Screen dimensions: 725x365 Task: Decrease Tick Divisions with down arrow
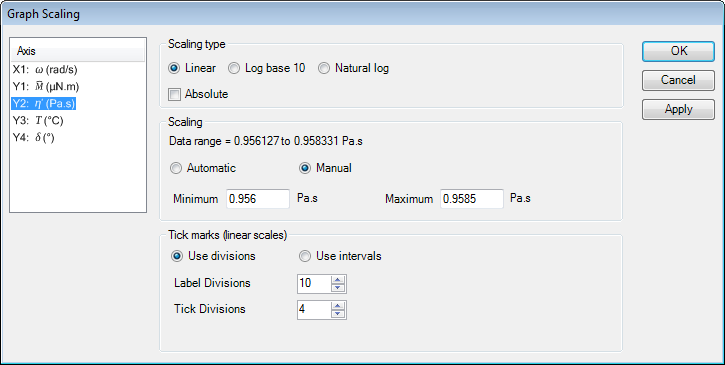point(338,314)
